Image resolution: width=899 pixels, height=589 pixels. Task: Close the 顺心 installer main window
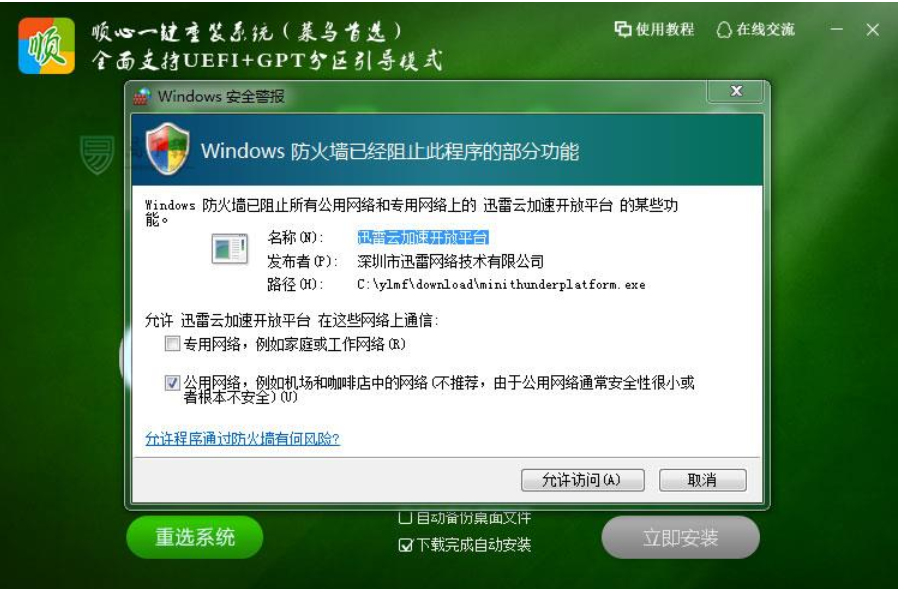(x=873, y=29)
